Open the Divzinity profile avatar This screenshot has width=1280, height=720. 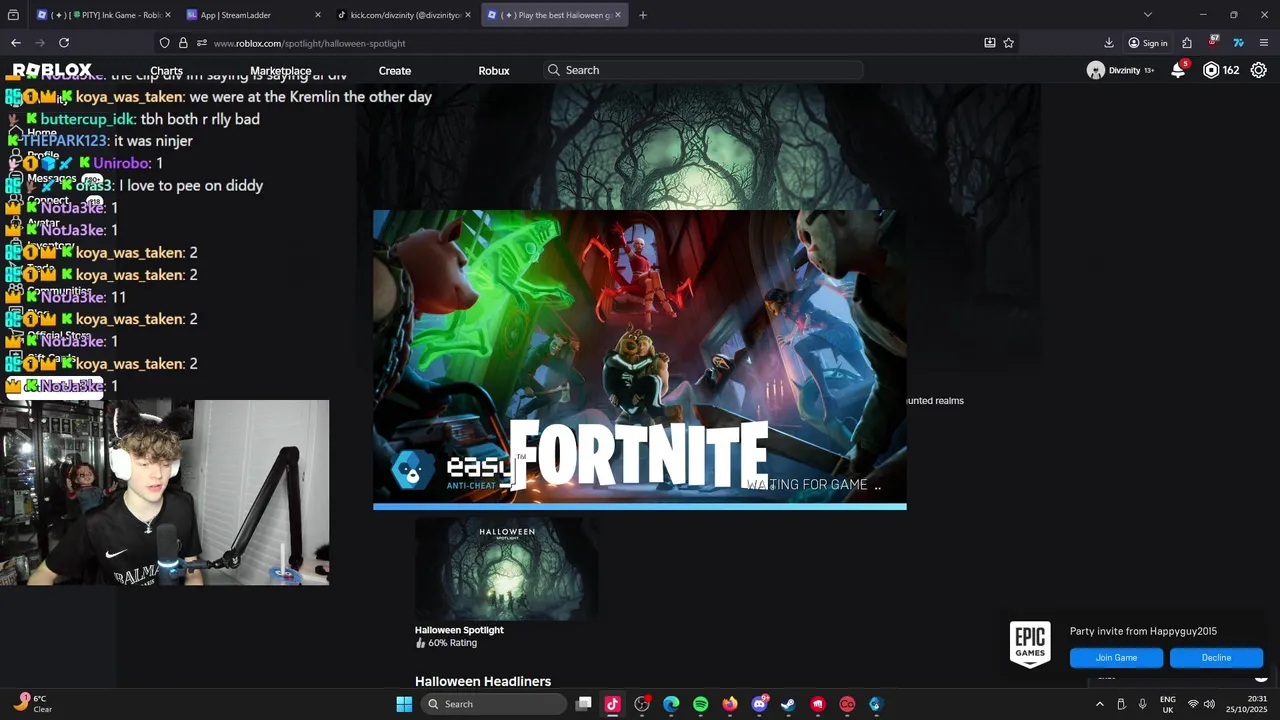point(1096,70)
